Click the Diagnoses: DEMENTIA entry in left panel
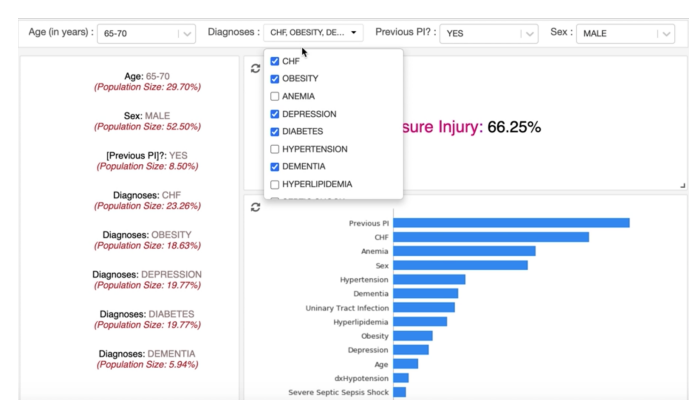 [x=147, y=354]
